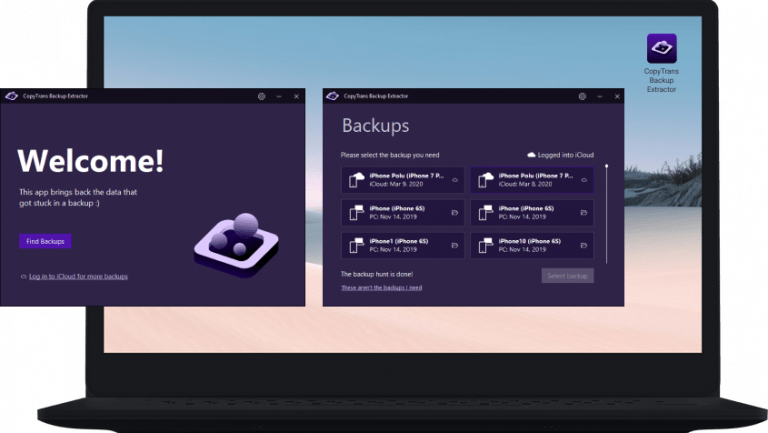The height and width of the screenshot is (433, 768).
Task: Open 'Log in to iCloud for more backups' link
Action: click(78, 277)
